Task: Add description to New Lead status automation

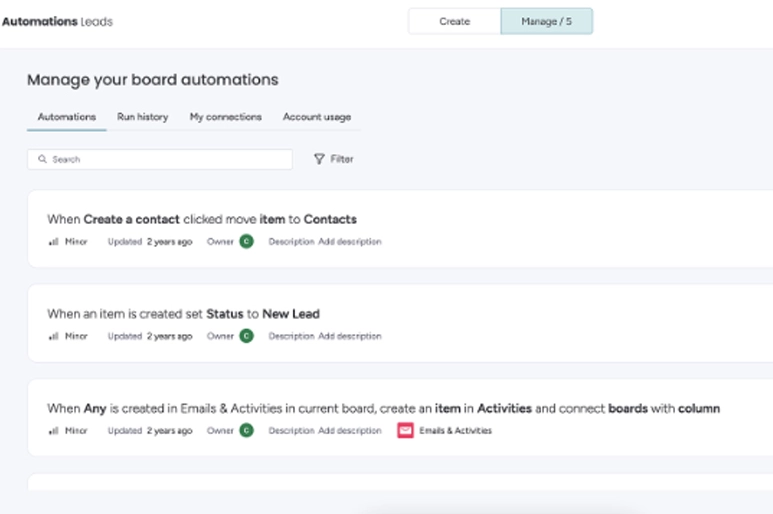Action: [x=349, y=336]
